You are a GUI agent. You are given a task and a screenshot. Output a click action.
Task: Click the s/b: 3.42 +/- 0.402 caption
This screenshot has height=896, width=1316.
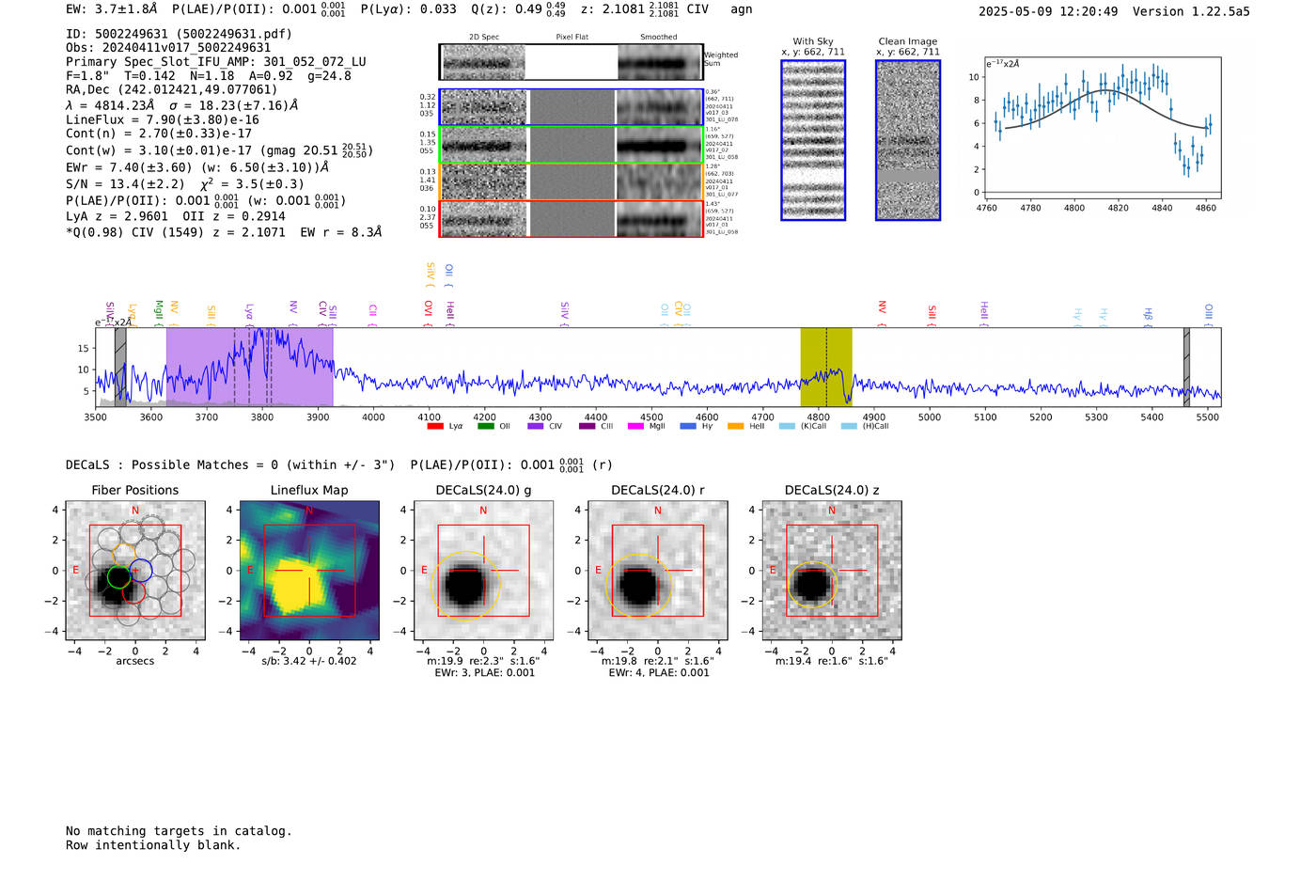click(309, 661)
